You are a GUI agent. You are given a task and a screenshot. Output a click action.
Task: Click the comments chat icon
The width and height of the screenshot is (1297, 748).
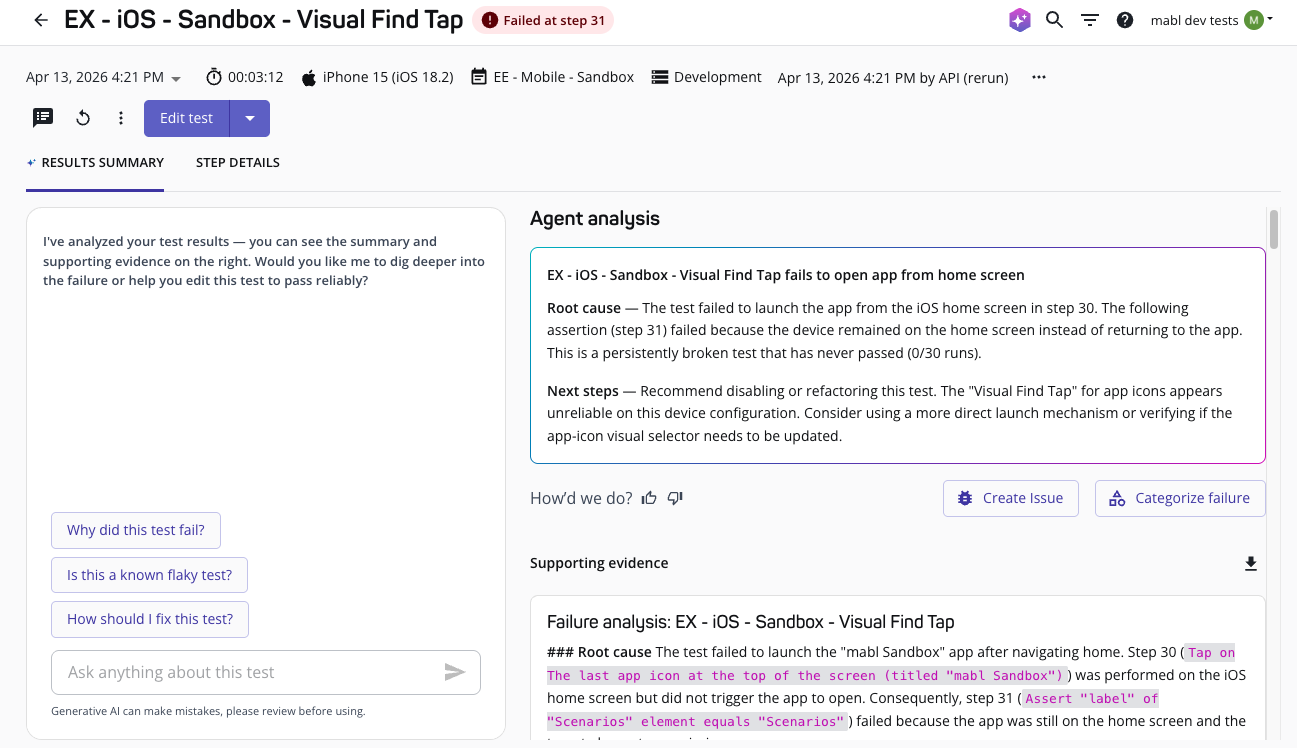[43, 118]
